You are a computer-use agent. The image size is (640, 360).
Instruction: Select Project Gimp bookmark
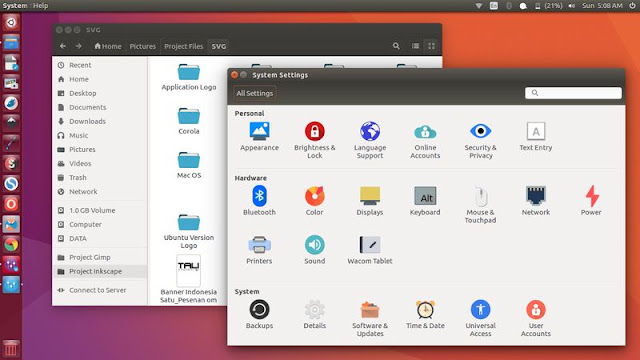100,257
